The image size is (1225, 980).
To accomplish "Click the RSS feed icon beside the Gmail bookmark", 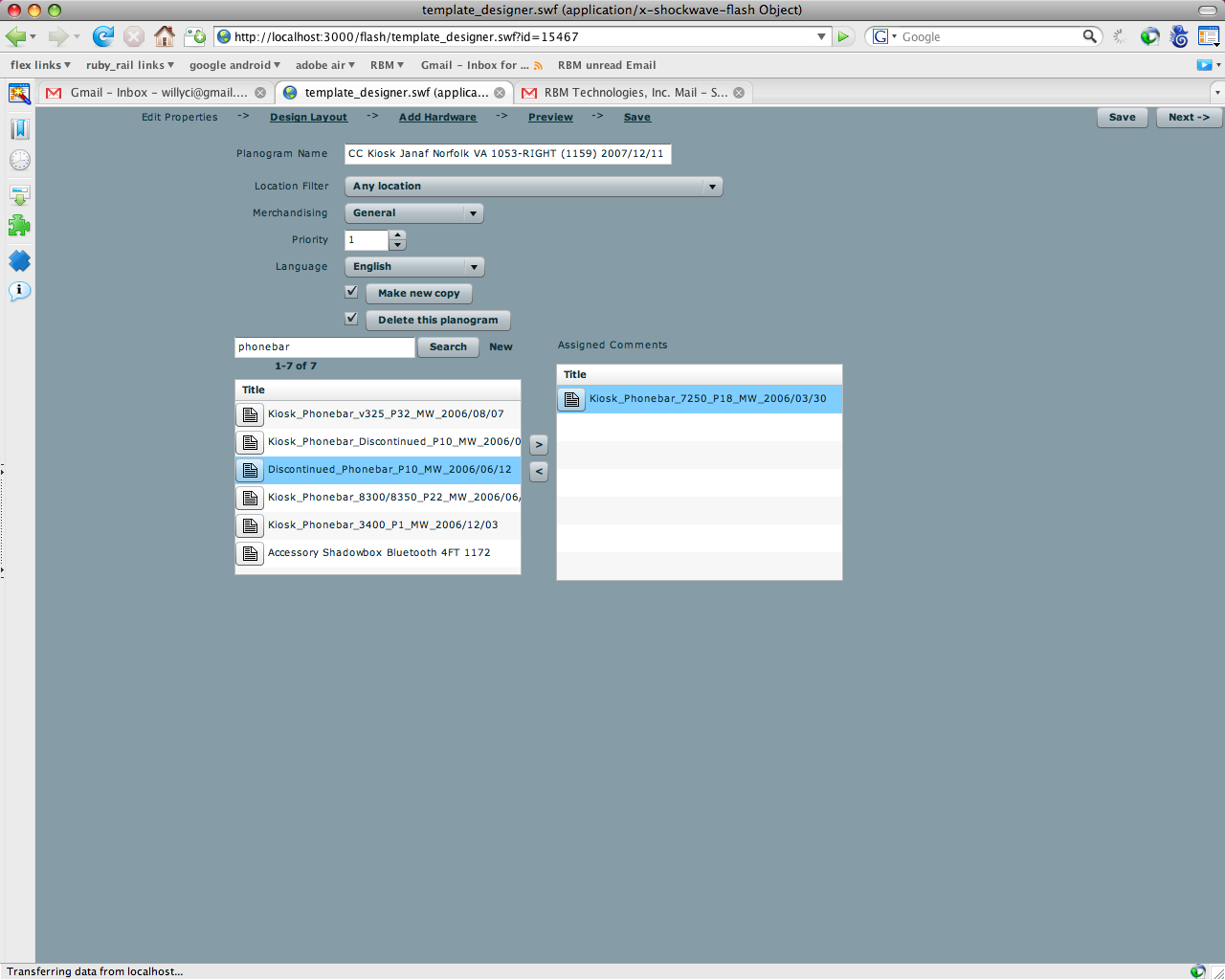I will click(538, 65).
